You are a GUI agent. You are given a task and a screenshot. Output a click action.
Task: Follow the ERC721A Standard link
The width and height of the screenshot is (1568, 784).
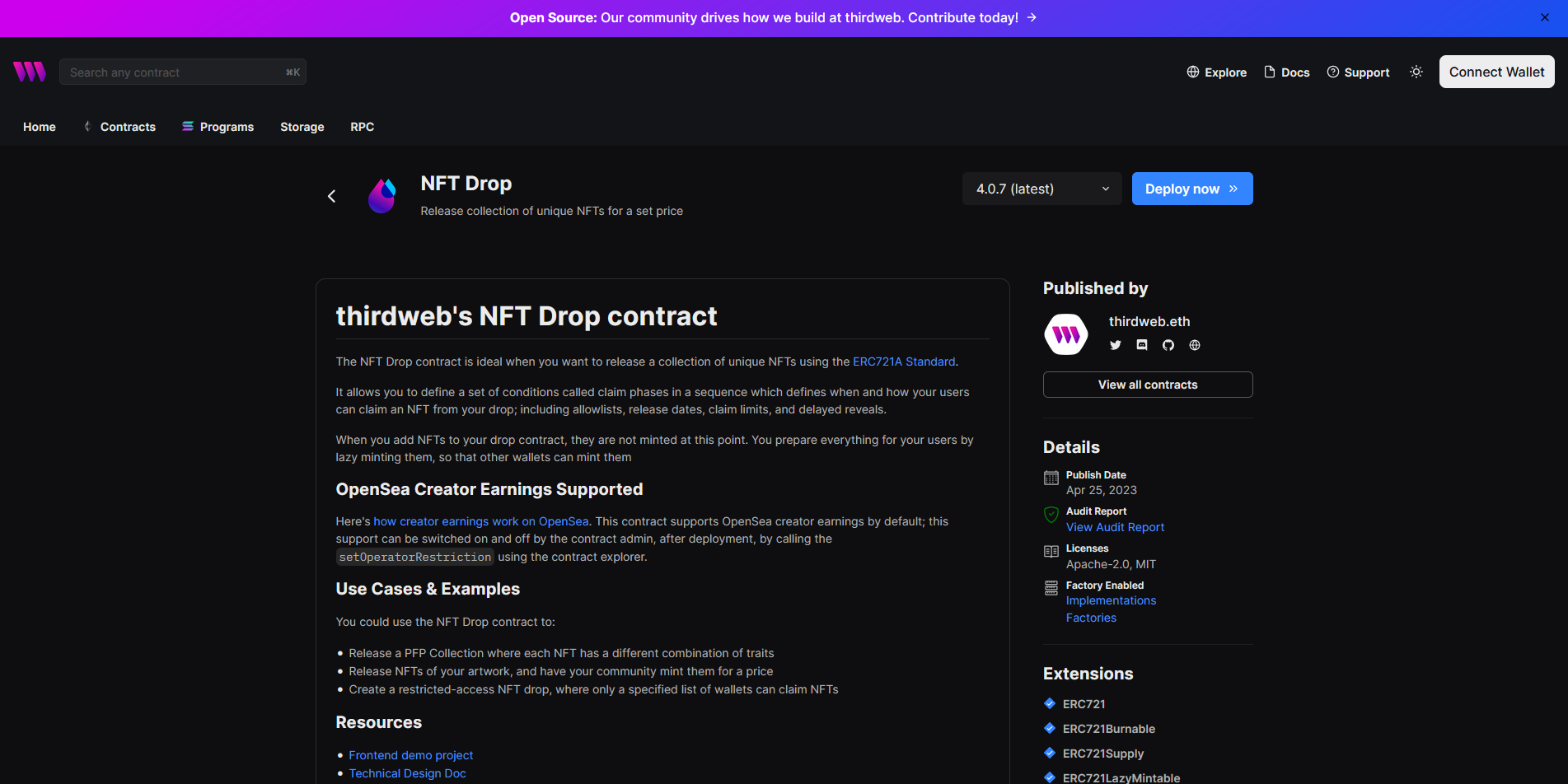click(x=904, y=362)
